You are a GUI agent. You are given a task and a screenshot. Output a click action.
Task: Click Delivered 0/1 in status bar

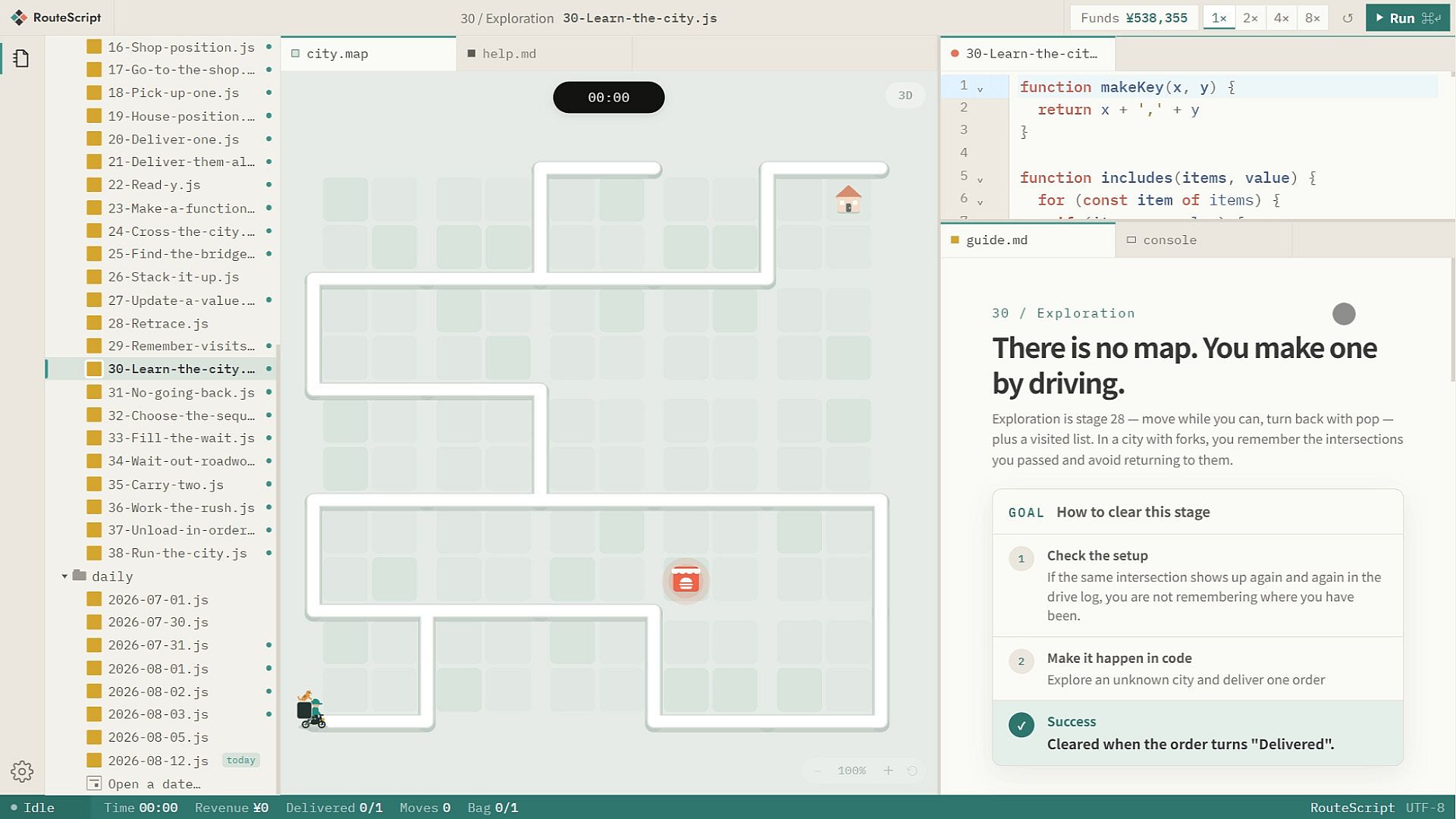(334, 808)
